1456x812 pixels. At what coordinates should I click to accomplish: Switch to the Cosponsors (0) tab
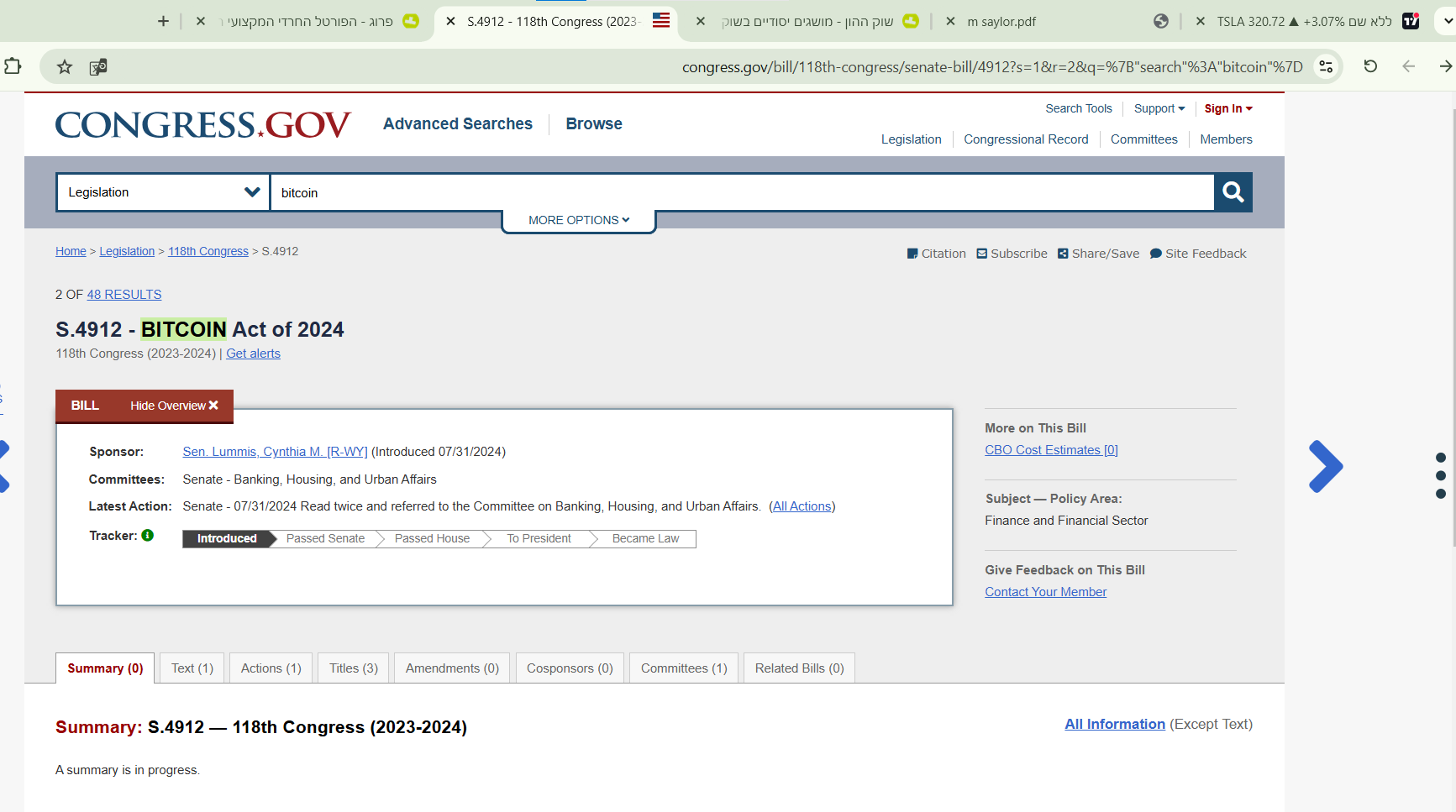tap(570, 668)
